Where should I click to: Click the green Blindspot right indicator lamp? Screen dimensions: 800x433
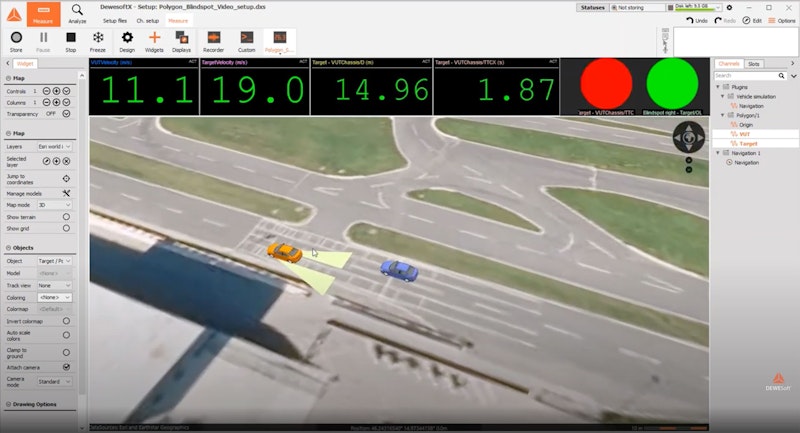672,84
